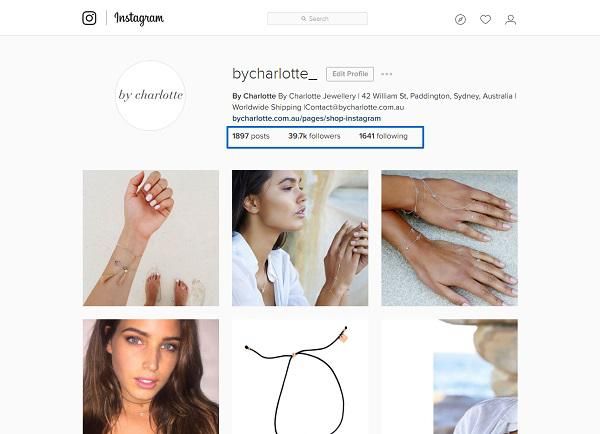The height and width of the screenshot is (434, 600).
Task: Open the three-dot options menu
Action: 386,74
